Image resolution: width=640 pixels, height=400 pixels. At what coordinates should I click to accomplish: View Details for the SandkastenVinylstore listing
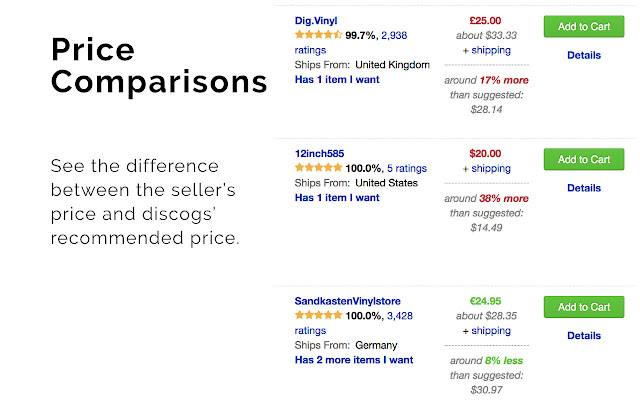[584, 336]
